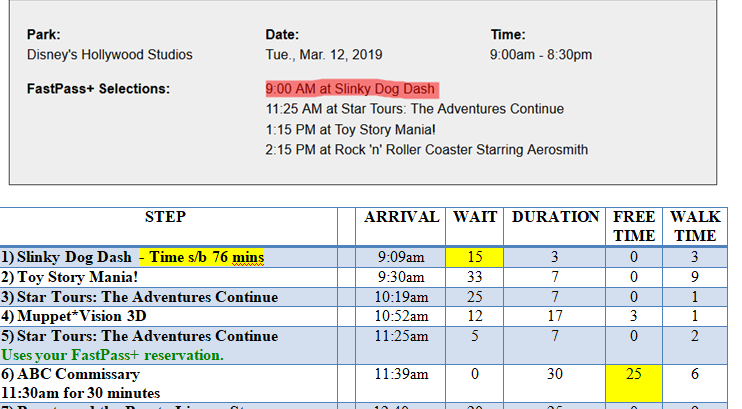This screenshot has height=409, width=742.
Task: Click the yellow-highlighted free time cell showing 25
Action: [633, 374]
